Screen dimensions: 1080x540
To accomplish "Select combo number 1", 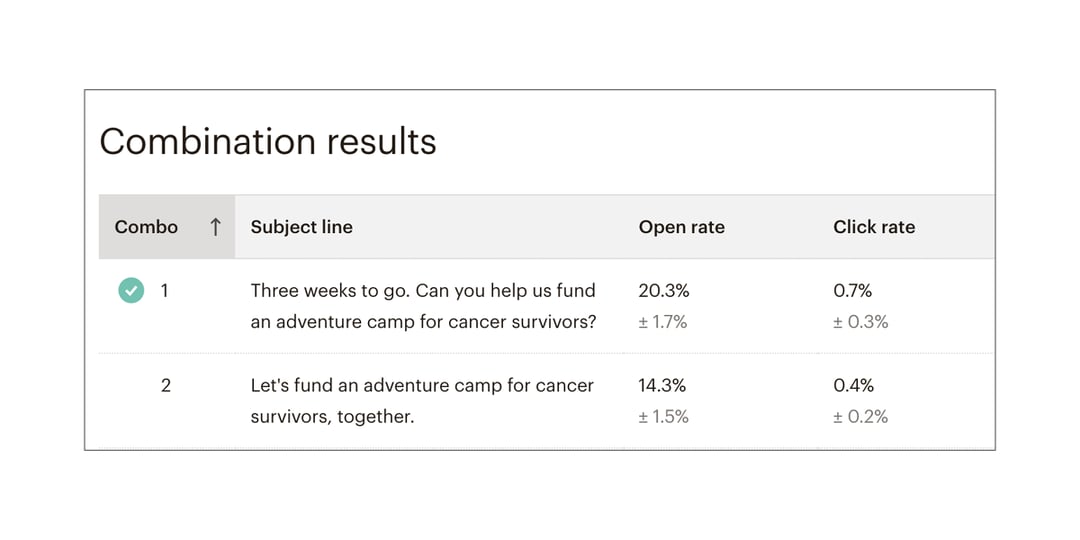I will [x=165, y=291].
